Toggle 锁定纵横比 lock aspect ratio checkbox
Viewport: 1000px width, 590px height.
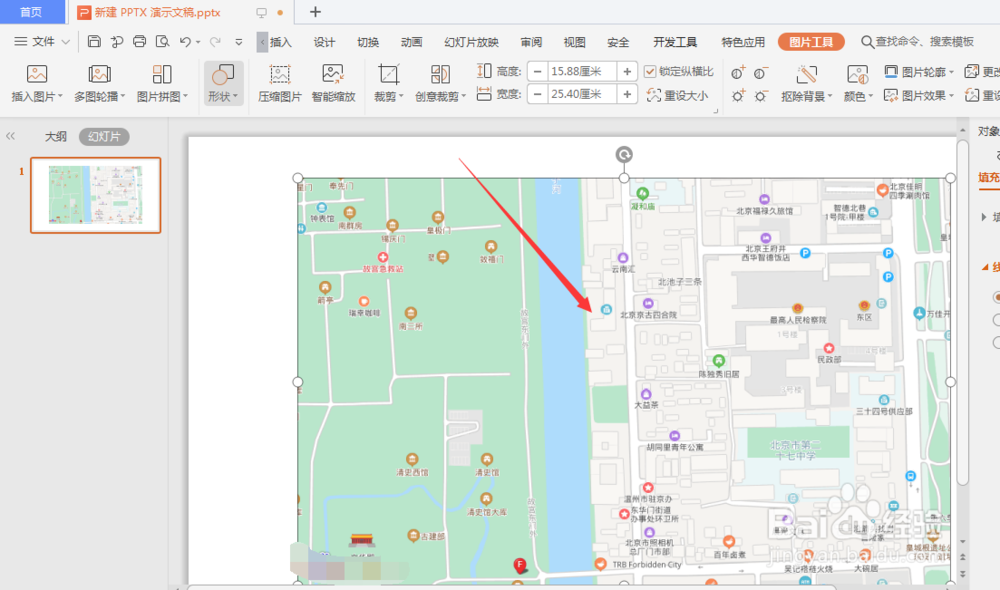(x=650, y=71)
